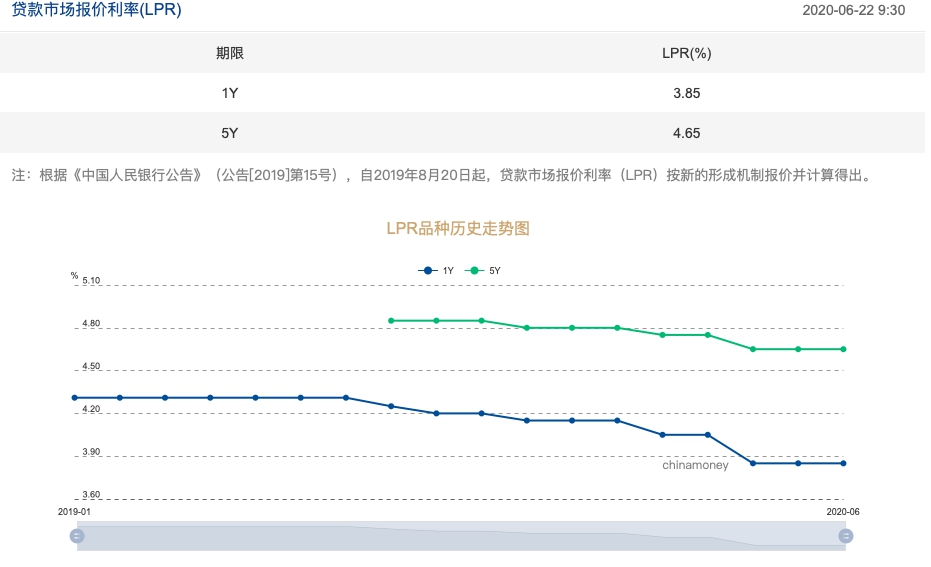Click the 3.60 y-axis label
Screen dimensions: 931x567
click(91, 495)
